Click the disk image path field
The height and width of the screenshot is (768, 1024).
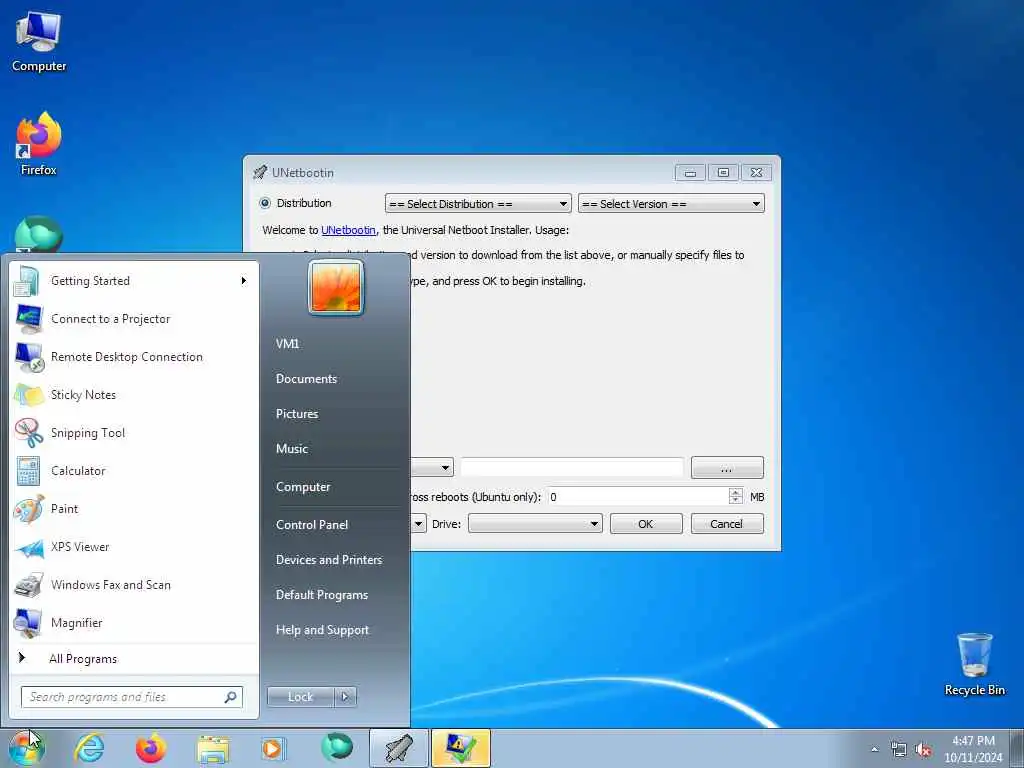click(571, 468)
